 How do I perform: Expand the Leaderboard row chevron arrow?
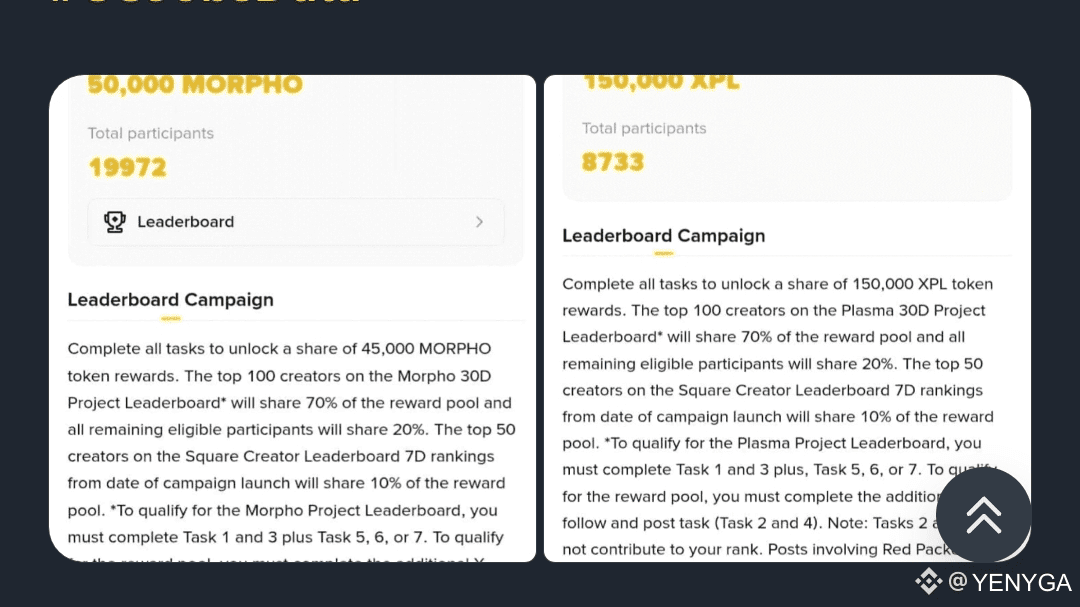[480, 222]
